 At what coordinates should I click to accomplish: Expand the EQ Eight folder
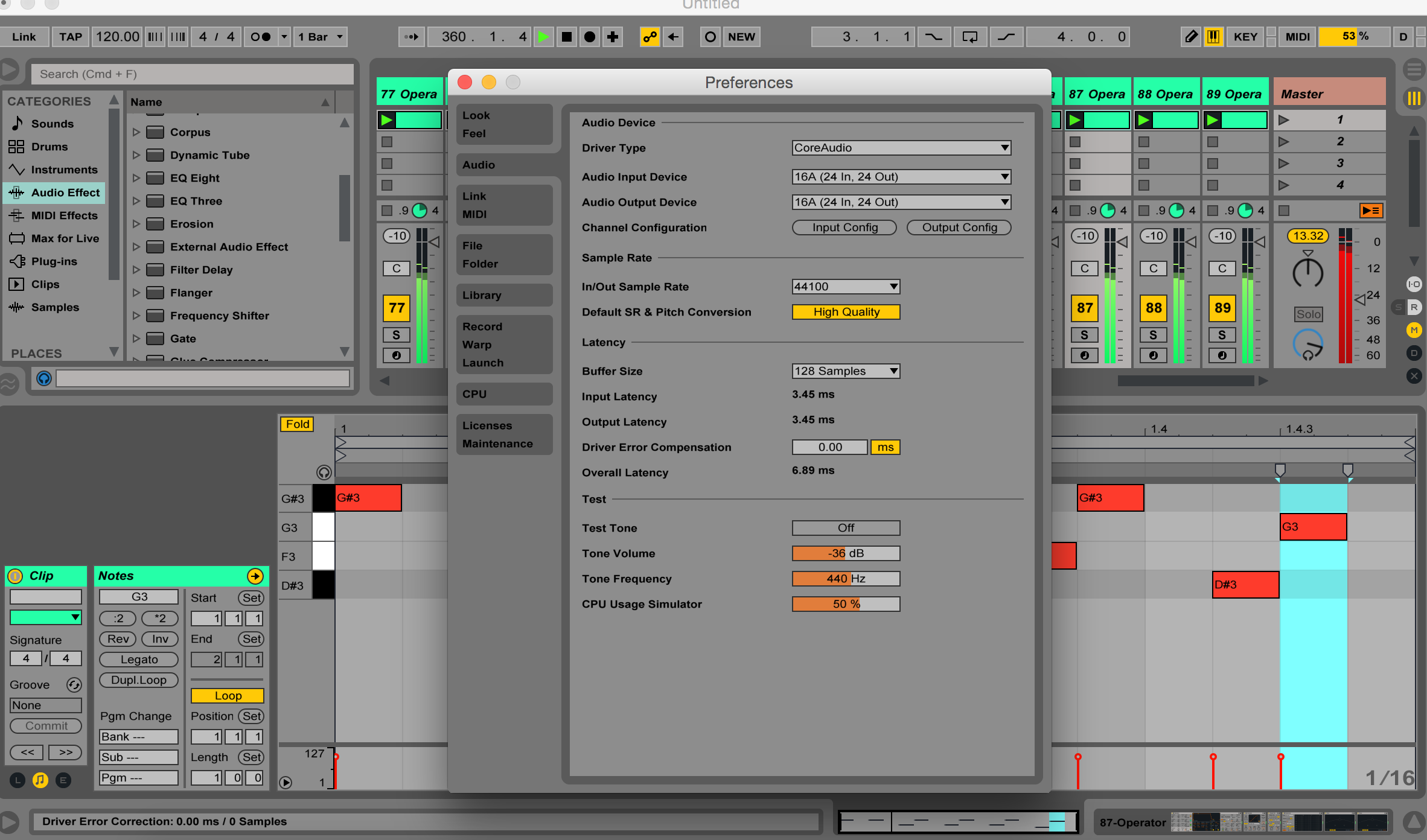(136, 178)
